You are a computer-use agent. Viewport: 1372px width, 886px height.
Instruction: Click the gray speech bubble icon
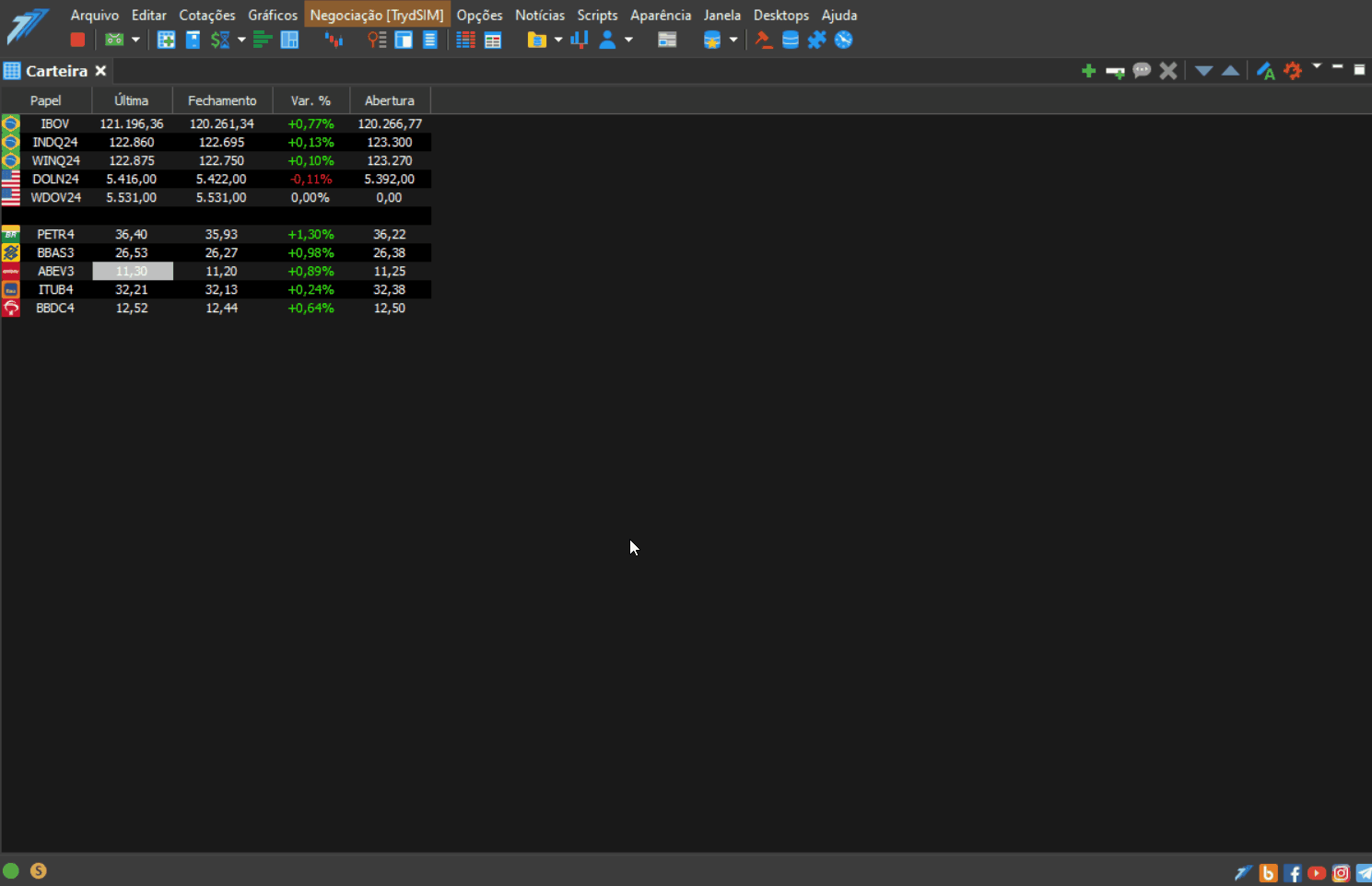(1142, 71)
